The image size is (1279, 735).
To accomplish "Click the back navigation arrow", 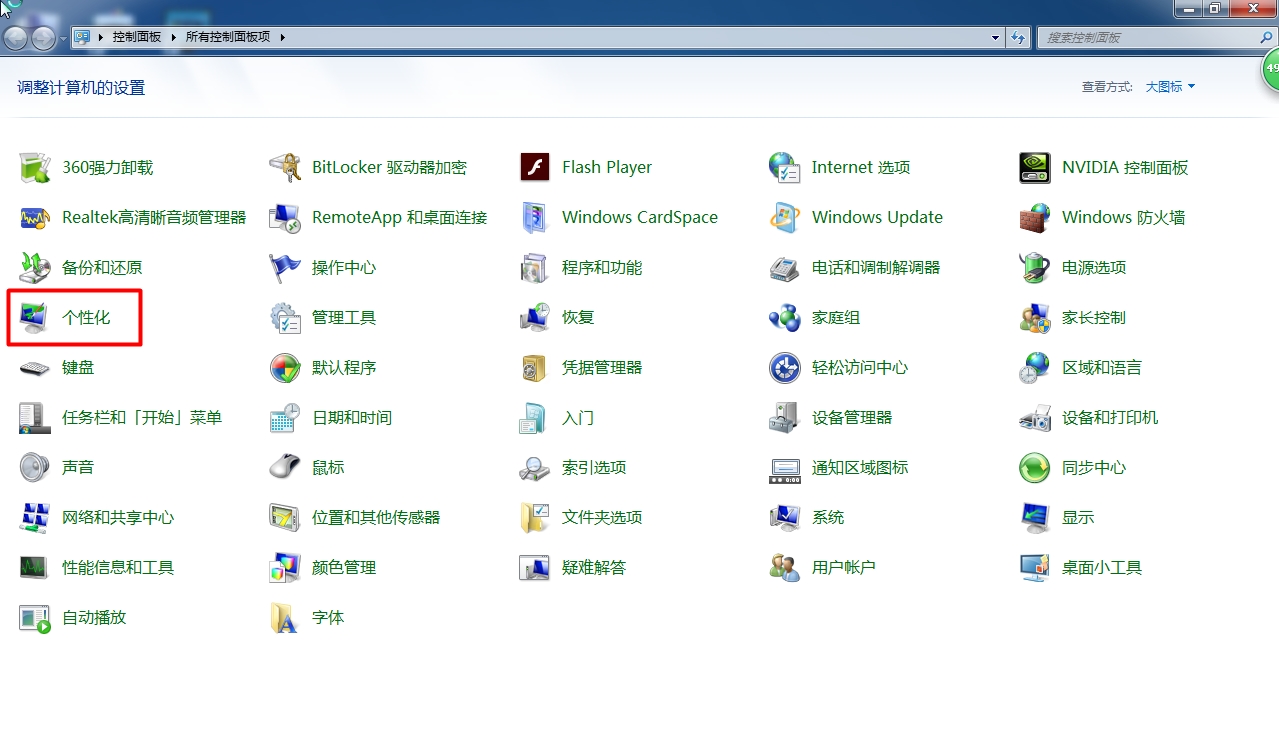I will (x=14, y=37).
